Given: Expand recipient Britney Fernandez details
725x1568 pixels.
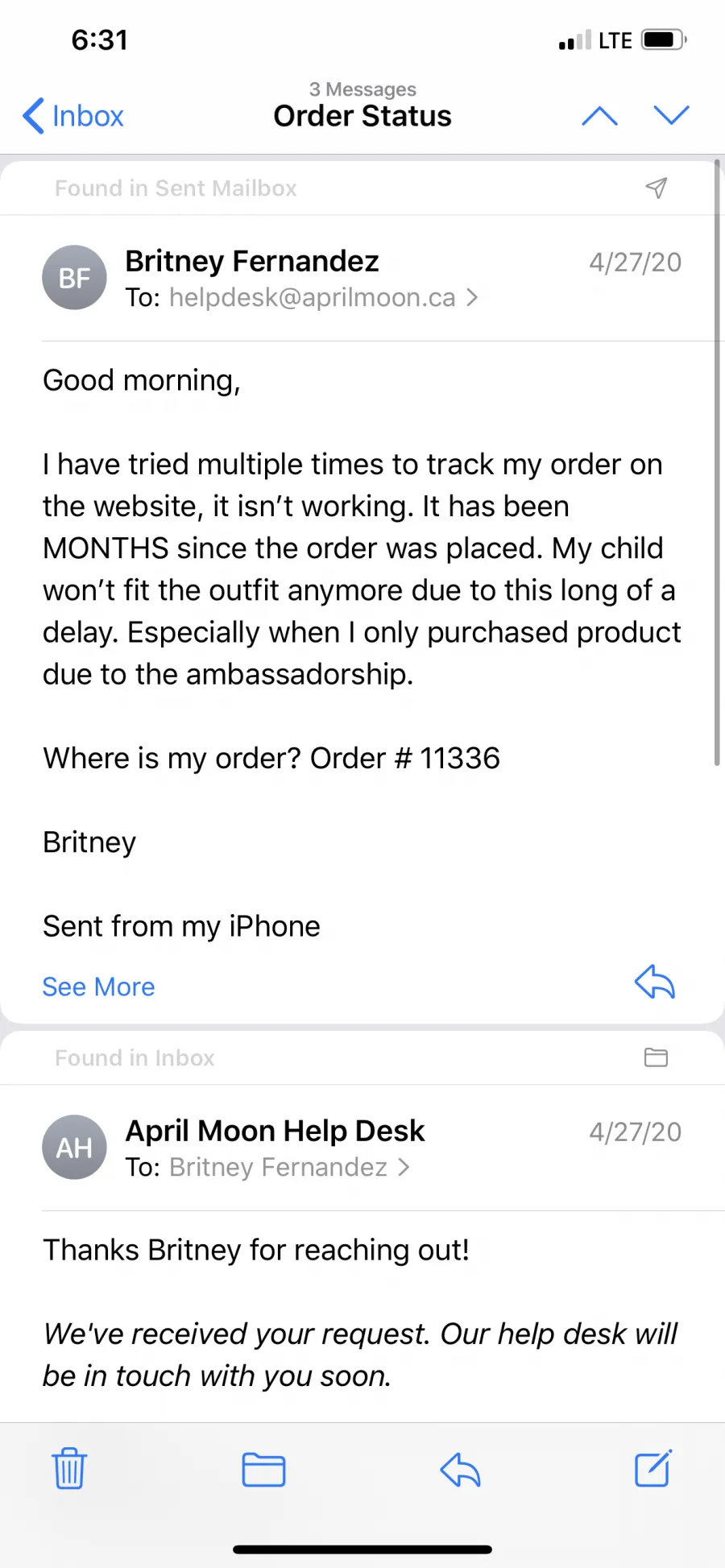Looking at the screenshot, I should (289, 1168).
